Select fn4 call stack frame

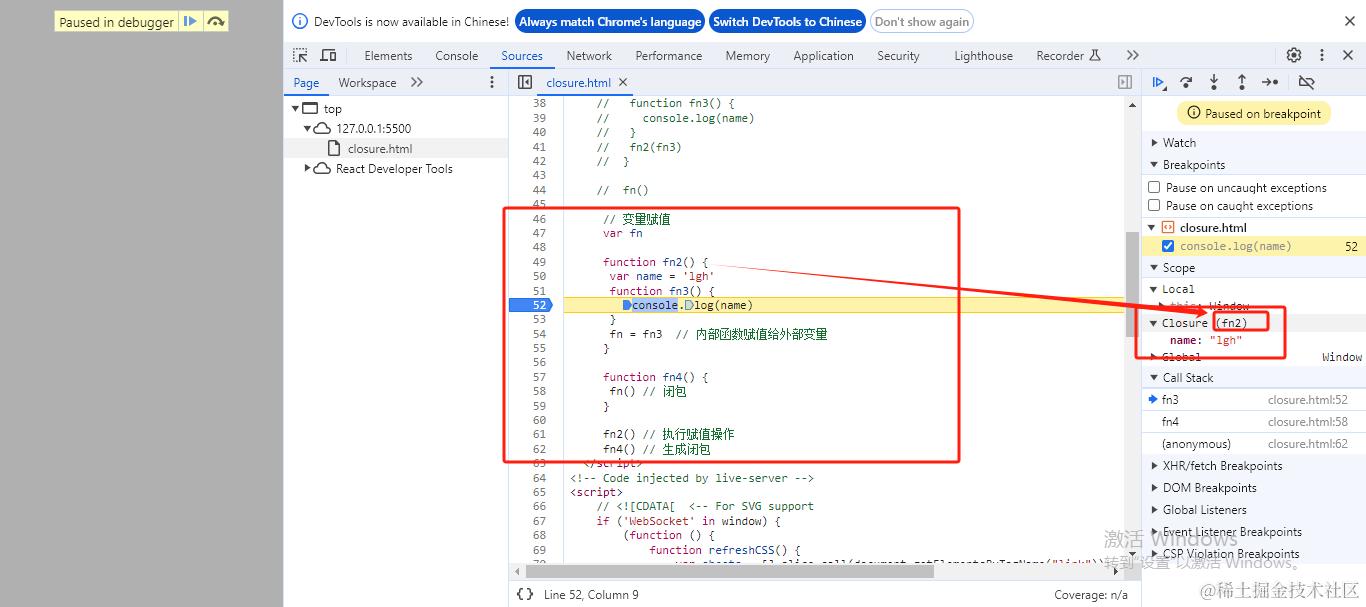(x=1254, y=422)
